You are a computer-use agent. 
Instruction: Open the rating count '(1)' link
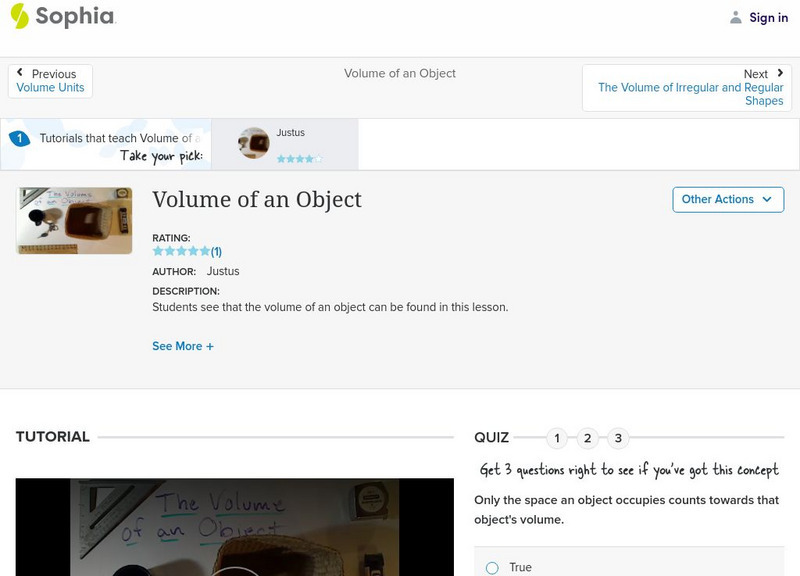pyautogui.click(x=217, y=249)
